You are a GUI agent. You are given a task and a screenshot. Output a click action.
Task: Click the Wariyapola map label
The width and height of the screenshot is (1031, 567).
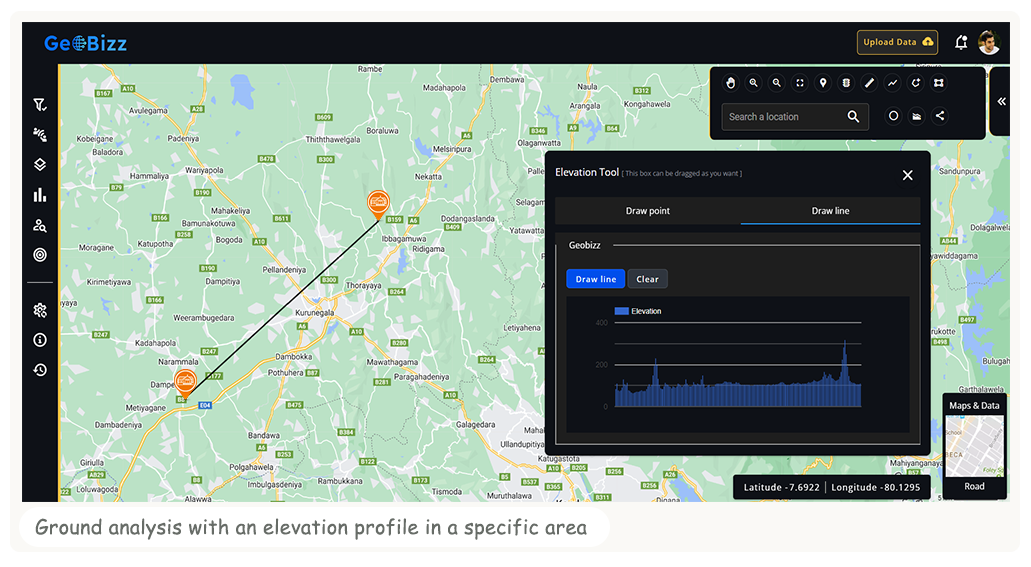pyautogui.click(x=204, y=170)
